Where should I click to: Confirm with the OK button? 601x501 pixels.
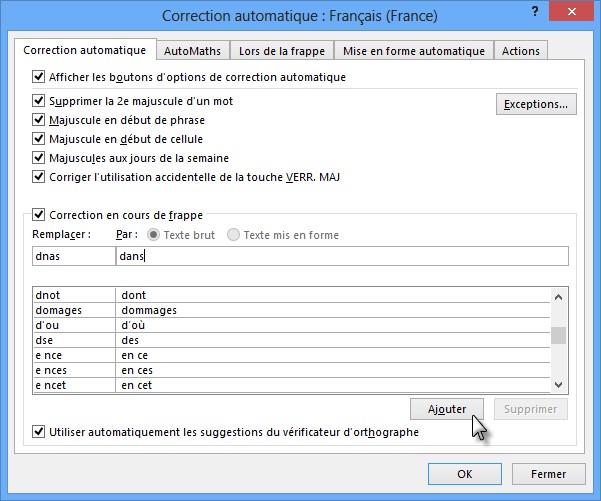click(464, 474)
